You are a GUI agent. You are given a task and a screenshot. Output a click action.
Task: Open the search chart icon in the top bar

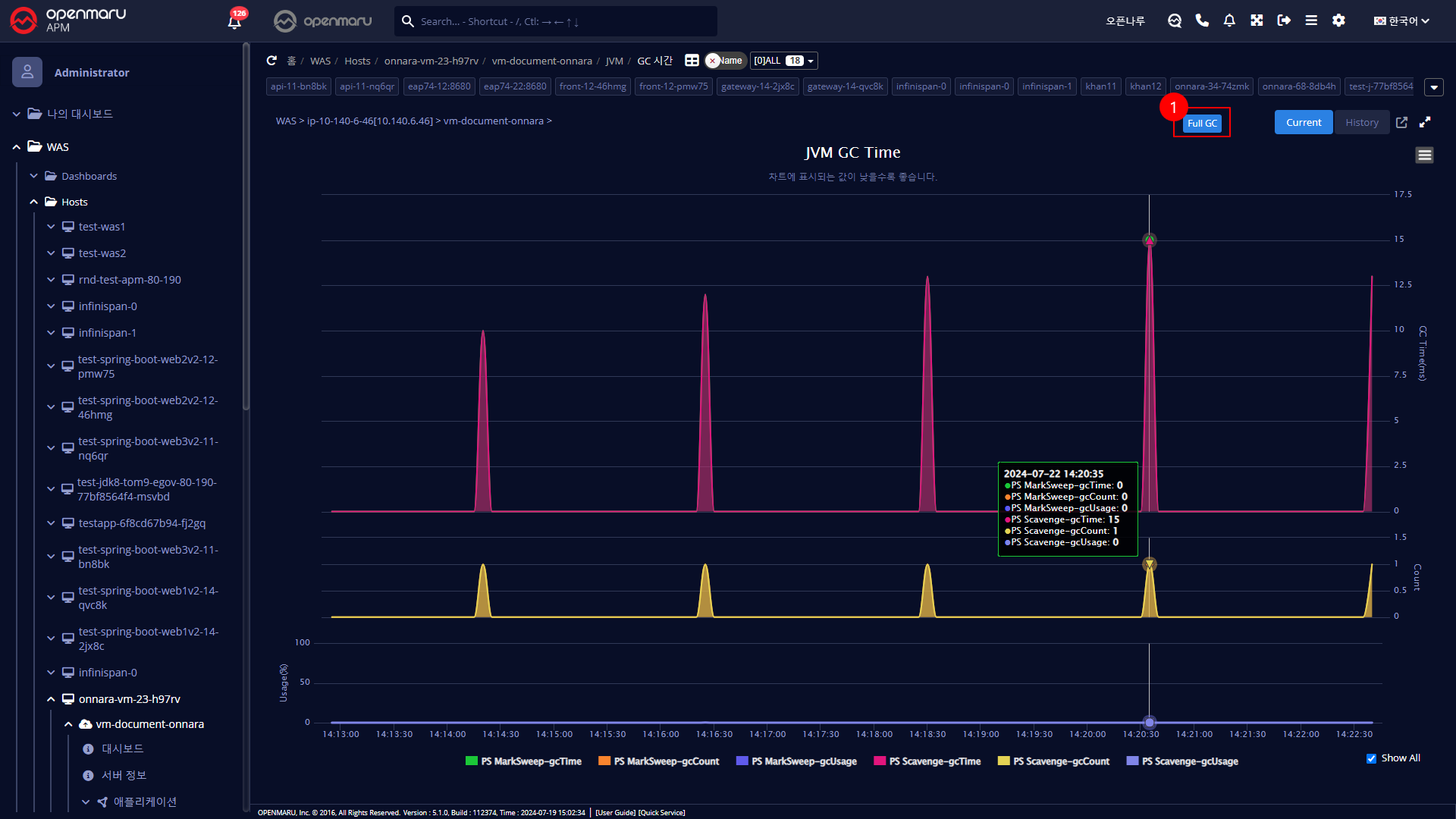pyautogui.click(x=1175, y=20)
